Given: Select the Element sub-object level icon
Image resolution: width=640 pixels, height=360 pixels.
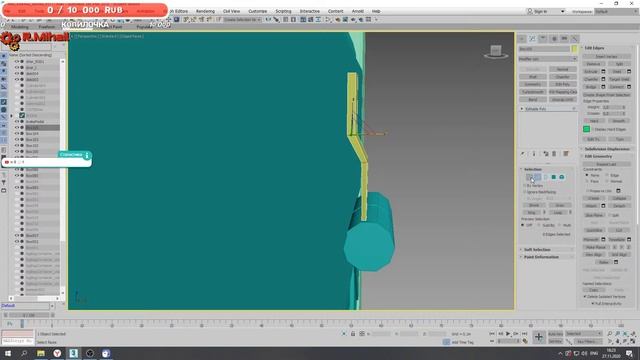Looking at the screenshot, I should 562,177.
